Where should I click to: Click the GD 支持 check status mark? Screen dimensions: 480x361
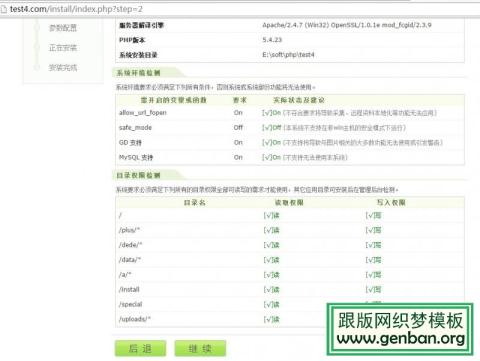271,143
